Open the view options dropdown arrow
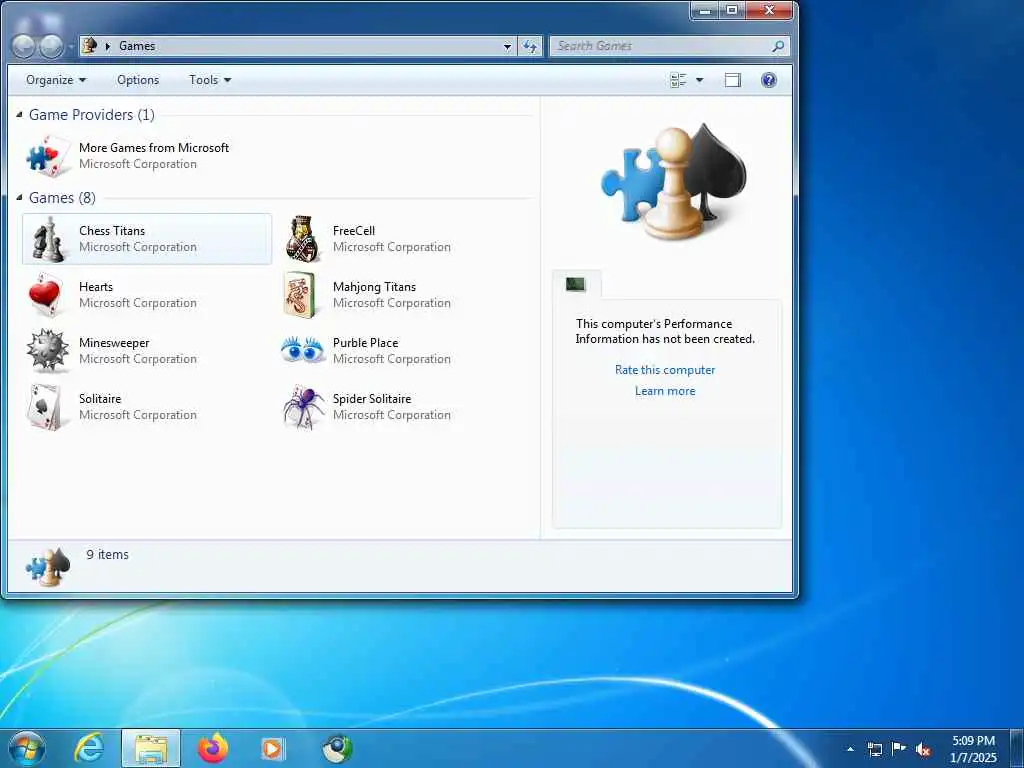This screenshot has height=768, width=1024. point(699,80)
